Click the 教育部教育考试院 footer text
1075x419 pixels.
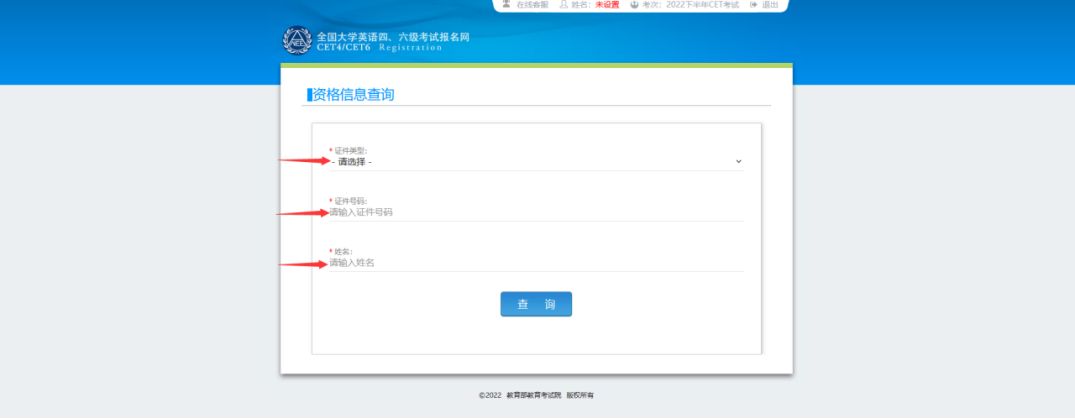pyautogui.click(x=533, y=395)
